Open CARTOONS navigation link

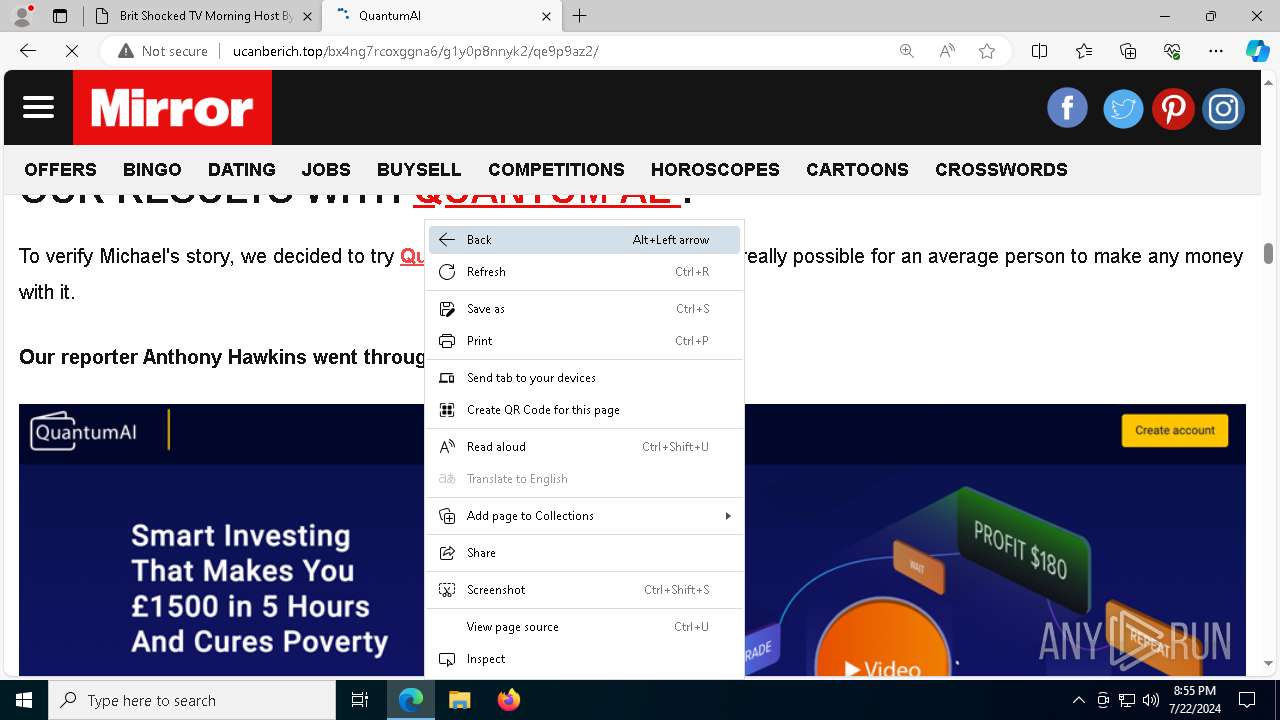[x=857, y=170]
